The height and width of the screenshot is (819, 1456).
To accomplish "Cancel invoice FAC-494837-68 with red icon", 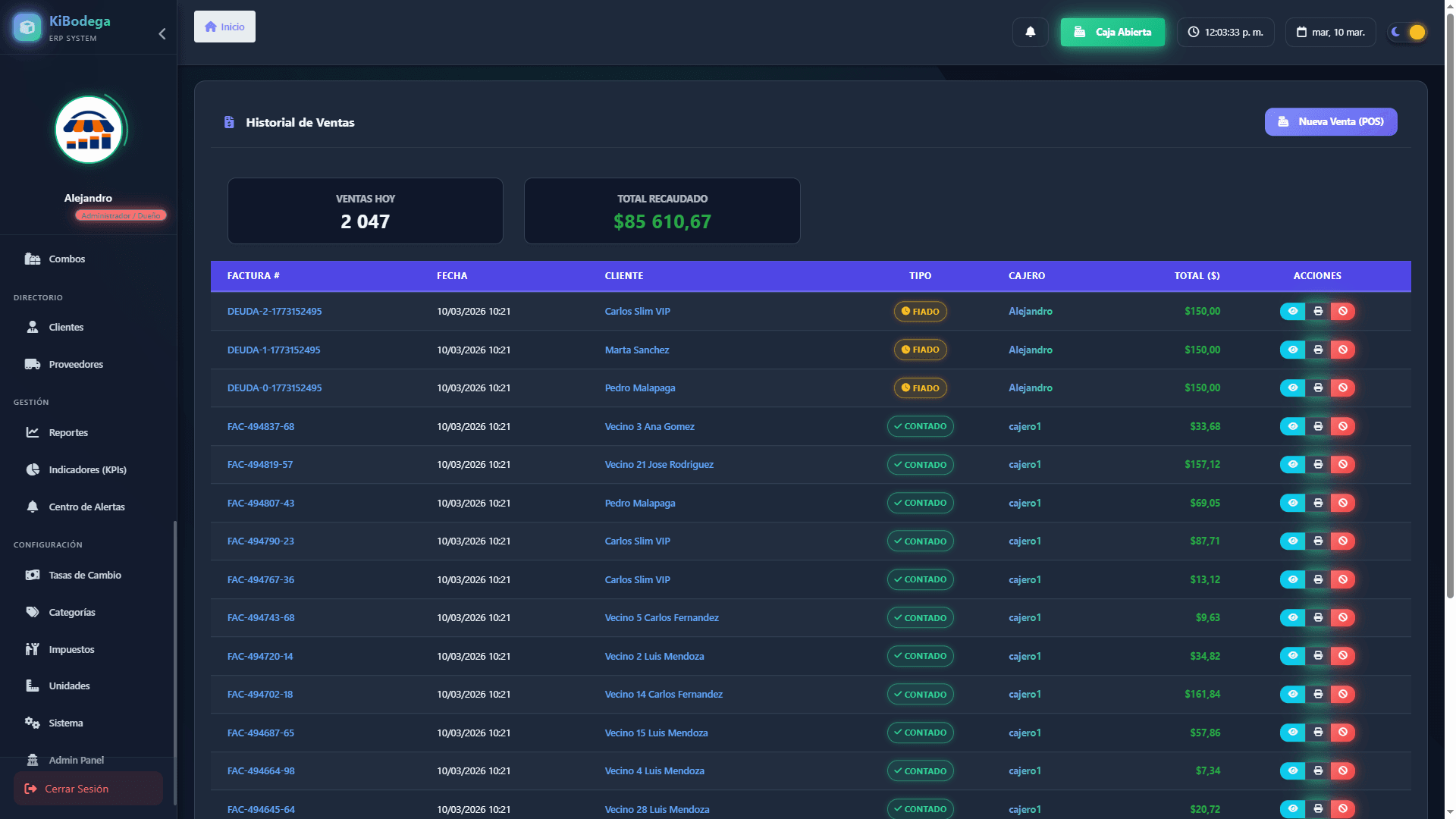I will point(1343,426).
